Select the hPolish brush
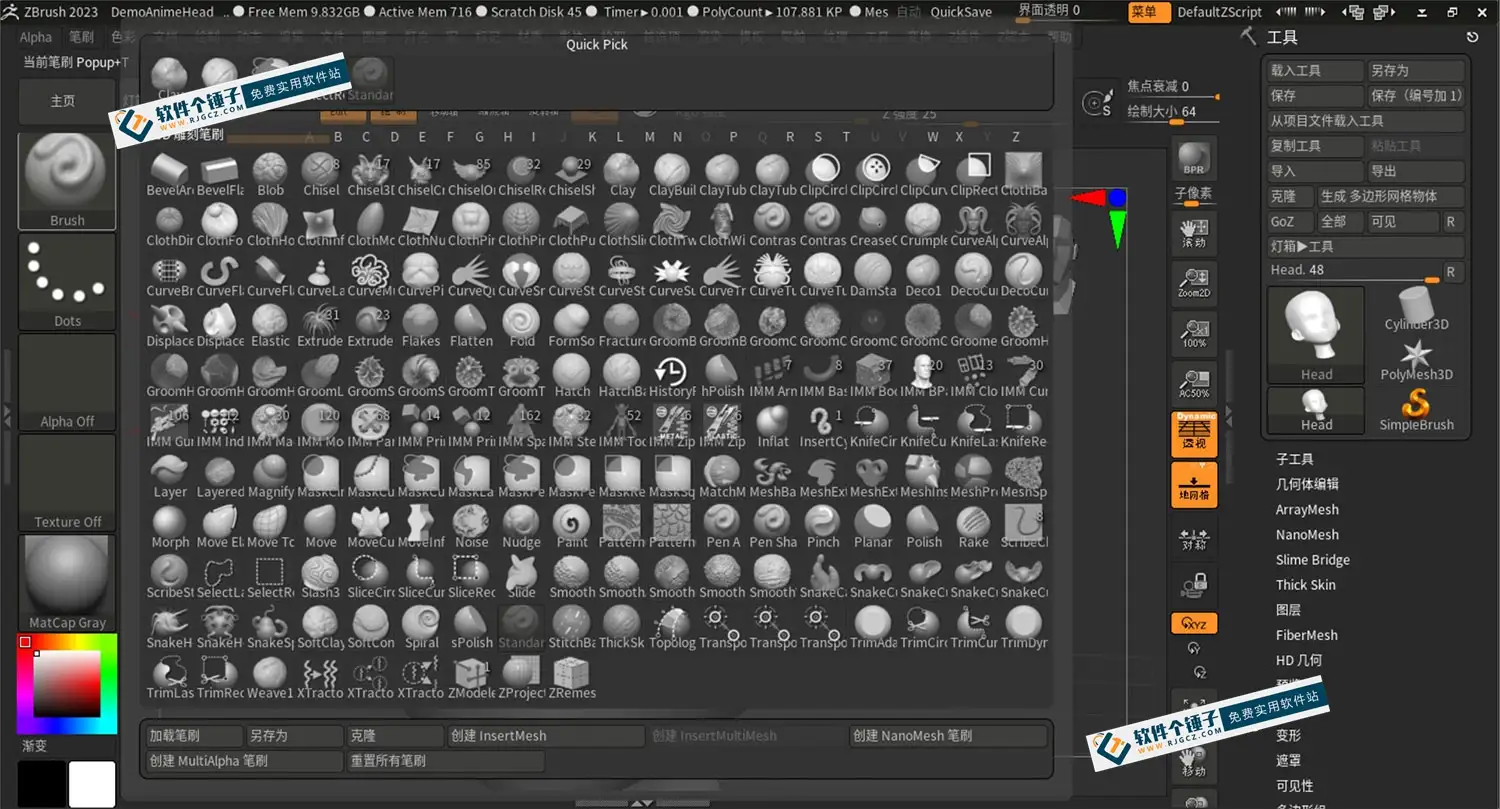The image size is (1500, 809). coord(722,376)
